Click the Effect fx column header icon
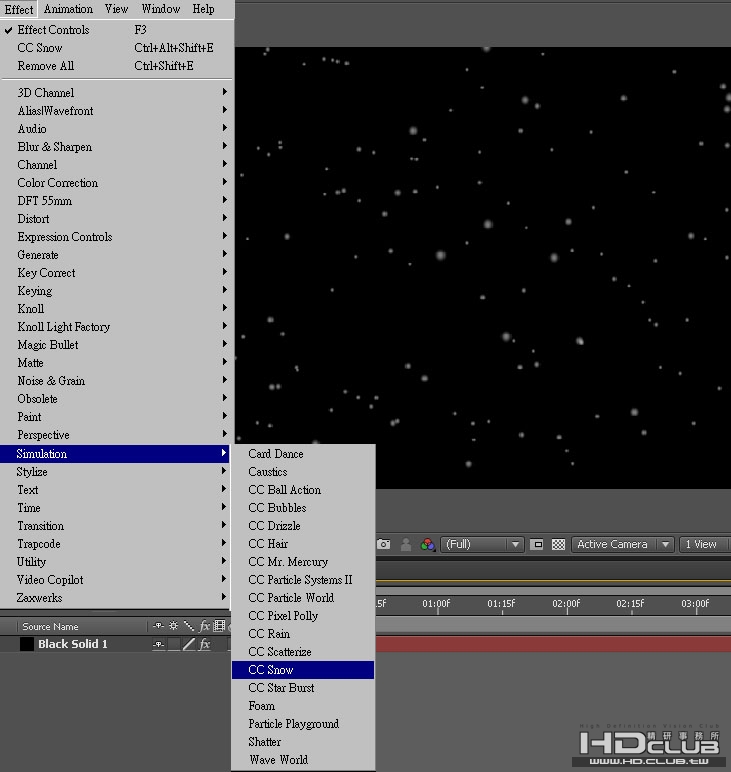 point(204,626)
